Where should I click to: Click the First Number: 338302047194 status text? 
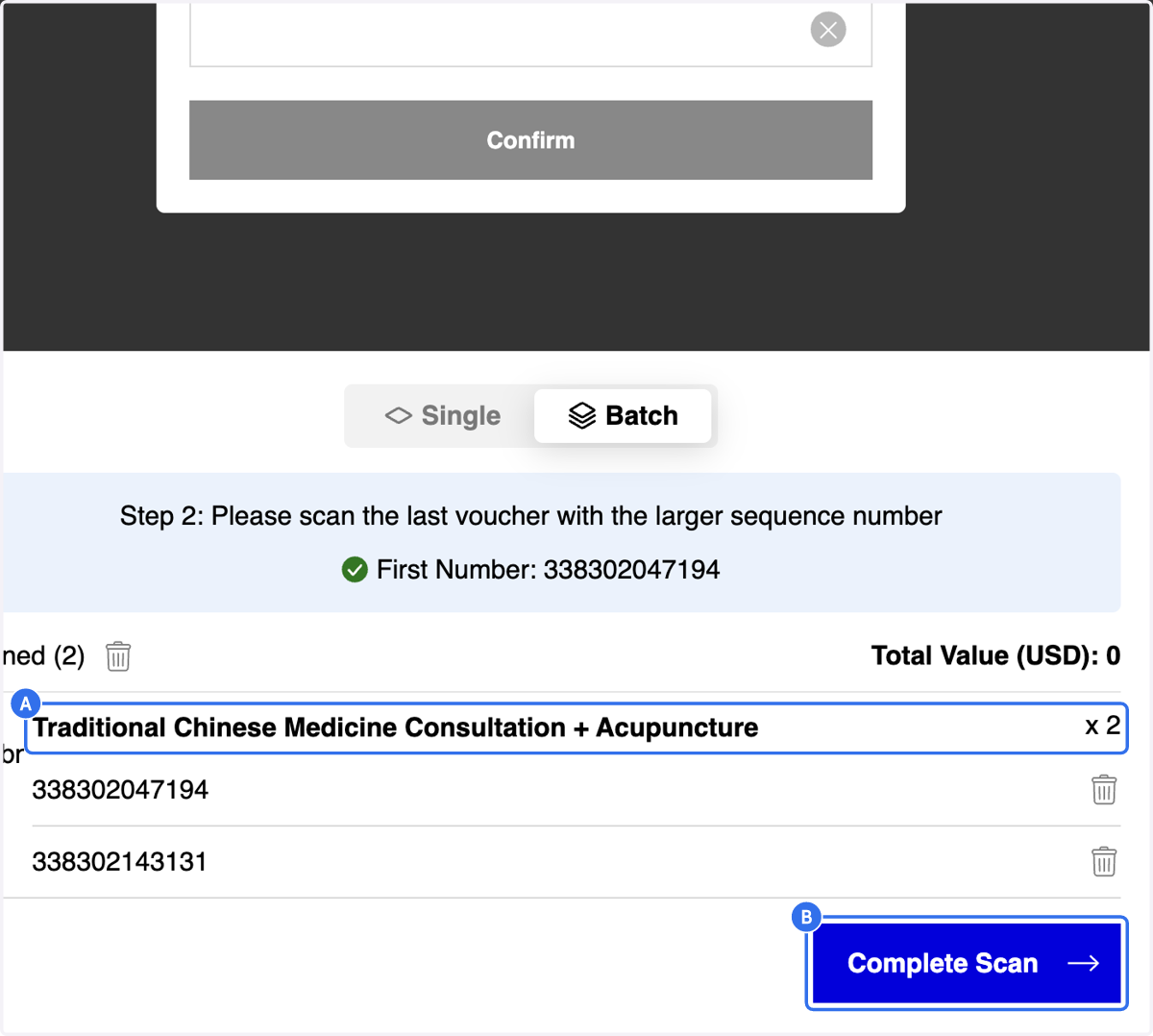tap(548, 570)
